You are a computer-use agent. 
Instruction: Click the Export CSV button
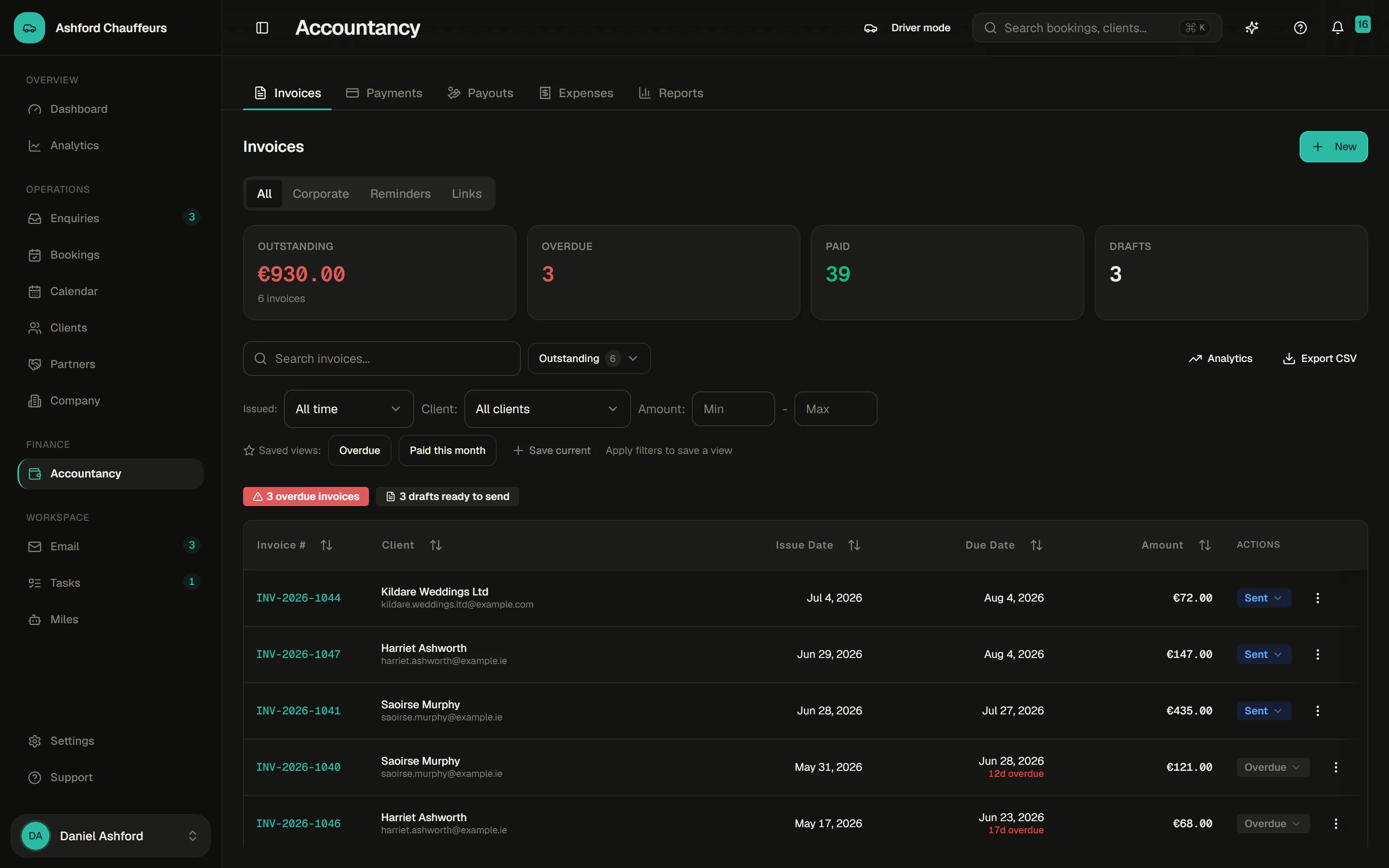point(1320,358)
